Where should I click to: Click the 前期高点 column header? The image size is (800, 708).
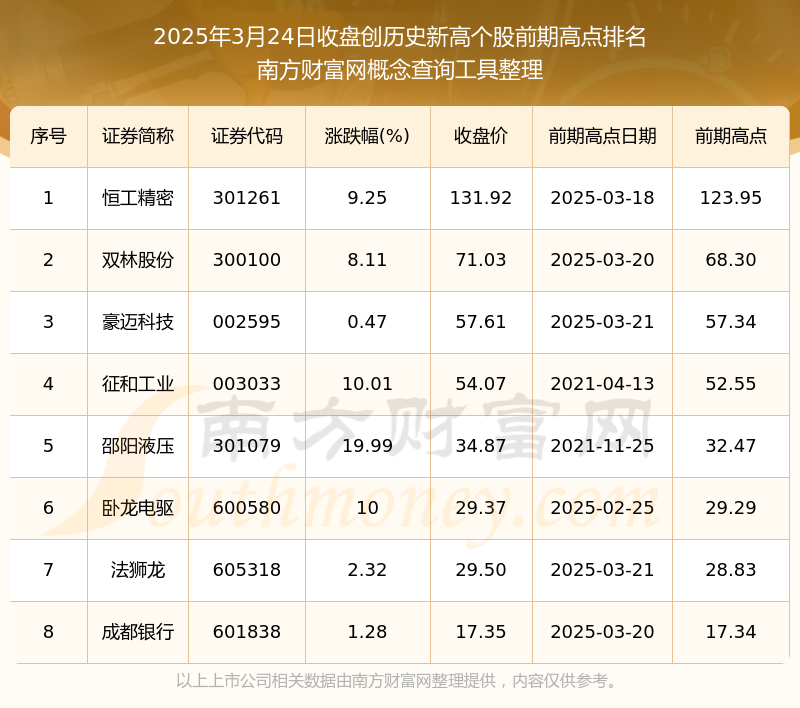(731, 136)
